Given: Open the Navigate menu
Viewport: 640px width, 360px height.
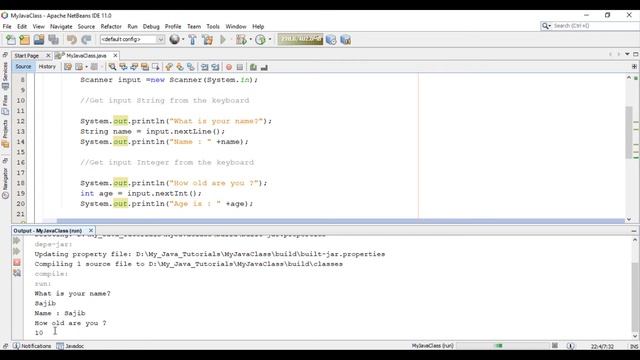Looking at the screenshot, I should (61, 27).
